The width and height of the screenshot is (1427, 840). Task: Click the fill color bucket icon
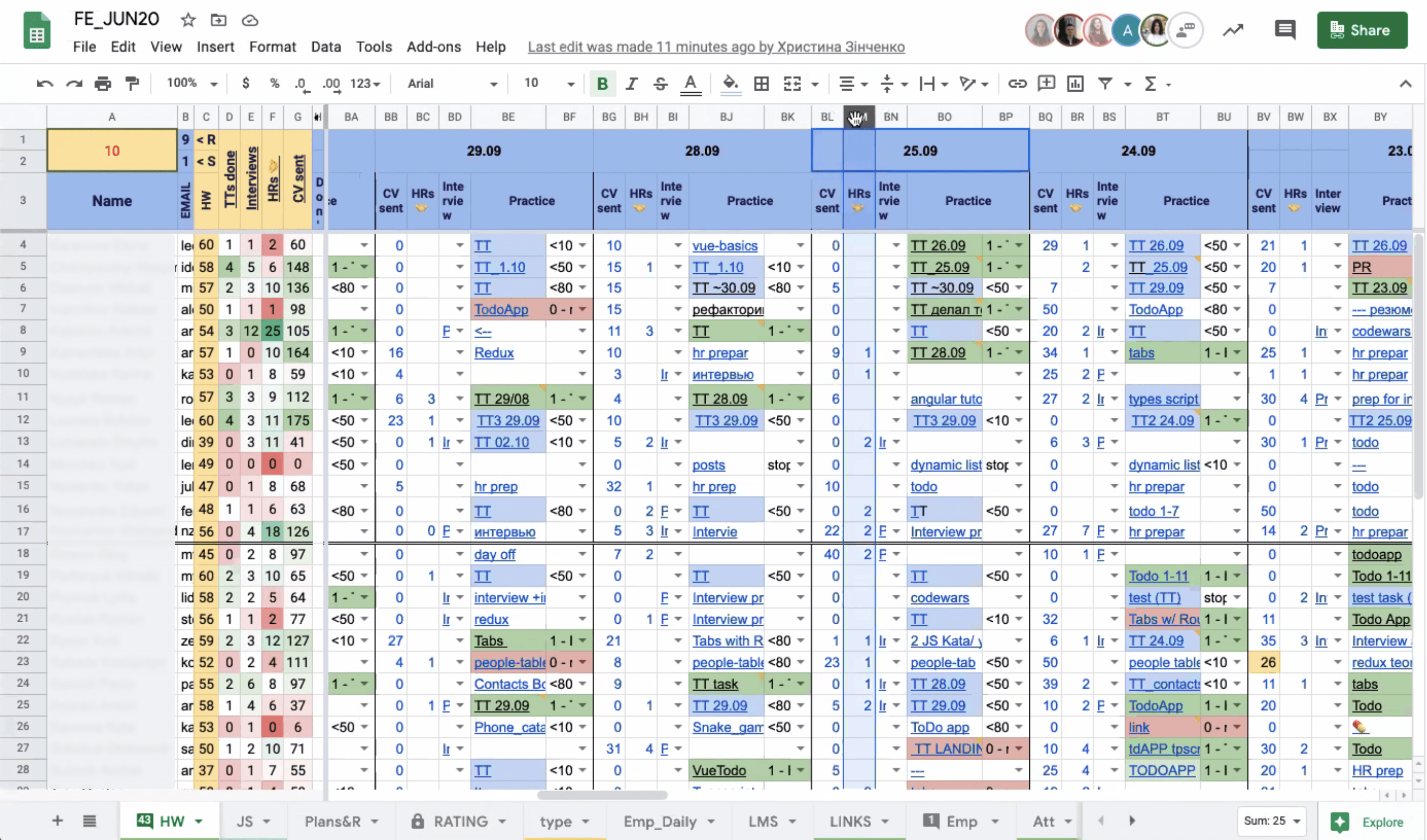[x=730, y=84]
